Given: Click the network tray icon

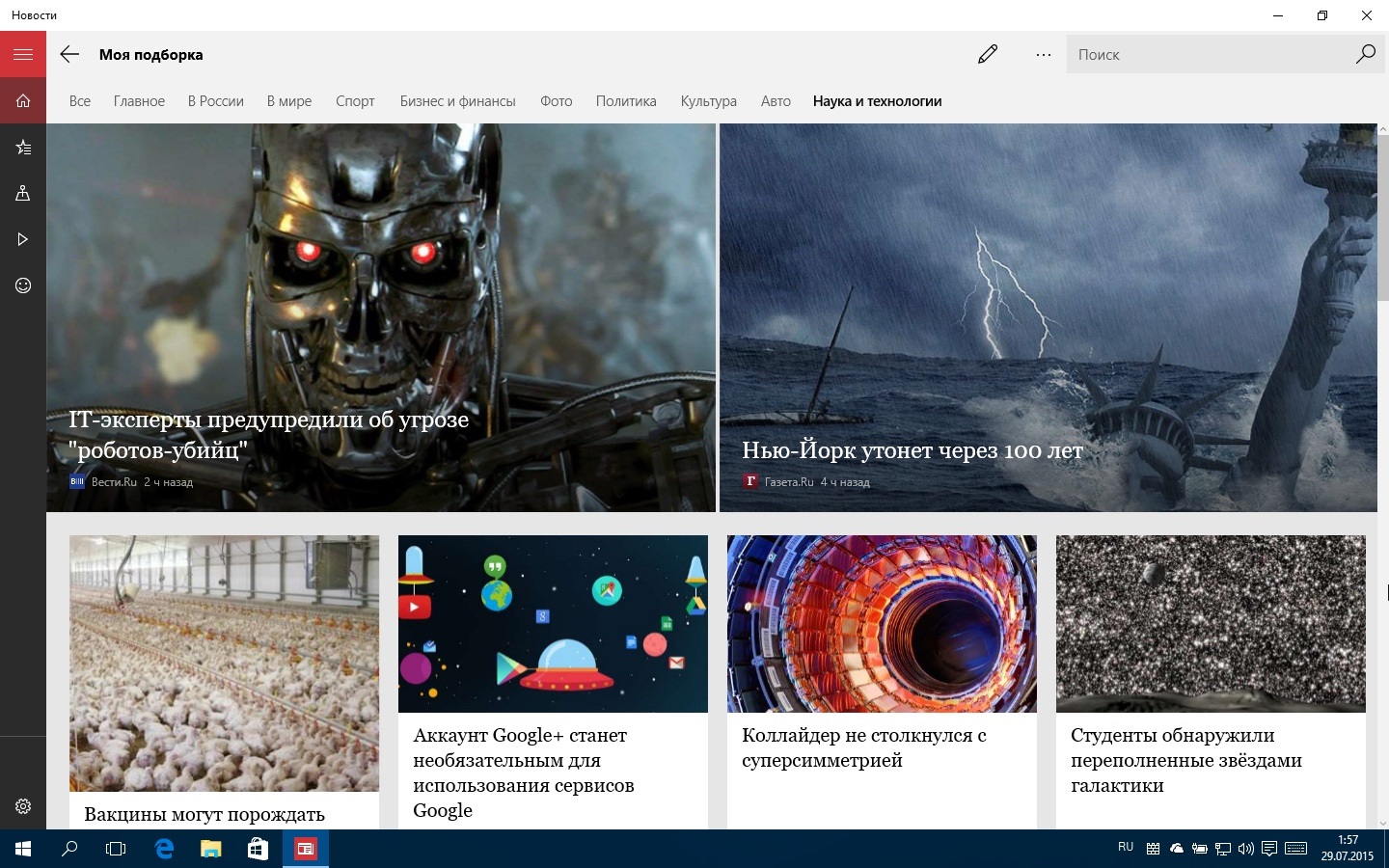Looking at the screenshot, I should coord(1223,849).
